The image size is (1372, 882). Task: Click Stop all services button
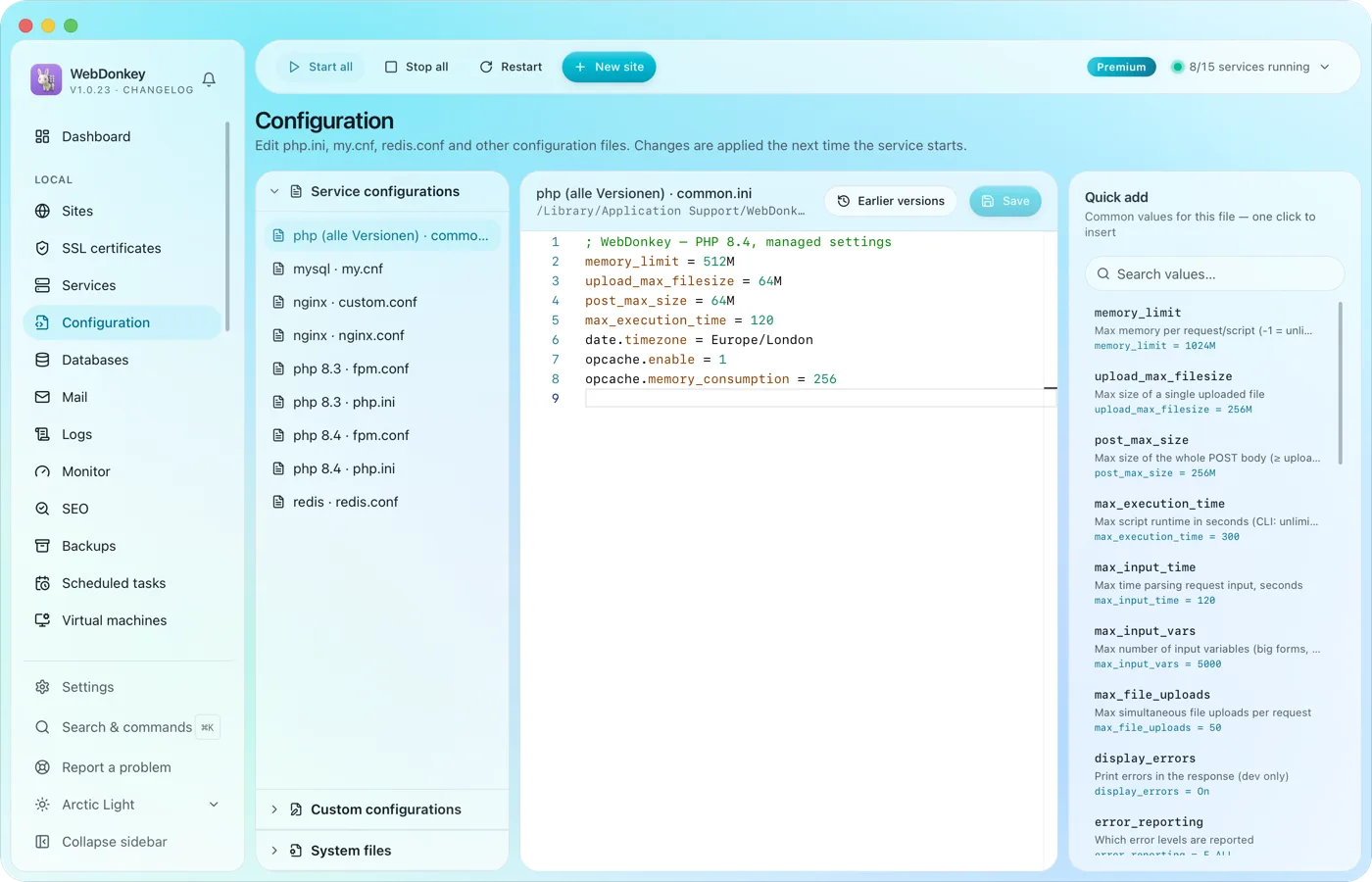416,67
